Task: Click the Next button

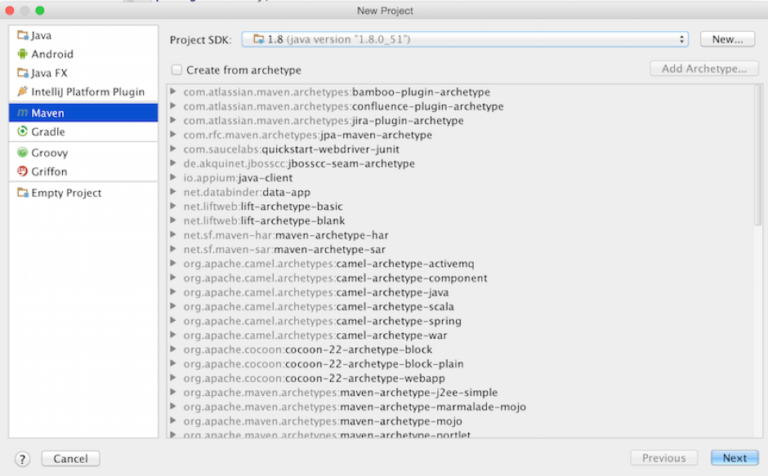Action: click(734, 458)
